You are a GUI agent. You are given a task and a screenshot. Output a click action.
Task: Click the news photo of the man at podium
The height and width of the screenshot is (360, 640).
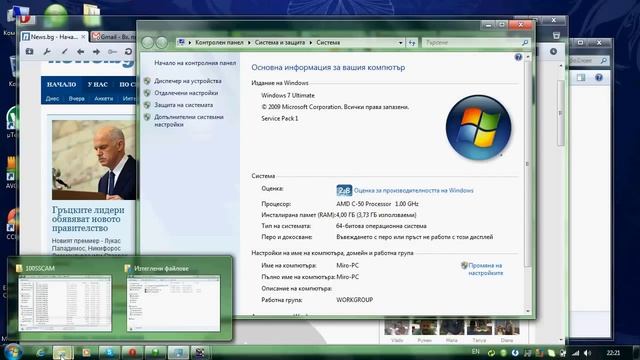click(93, 160)
